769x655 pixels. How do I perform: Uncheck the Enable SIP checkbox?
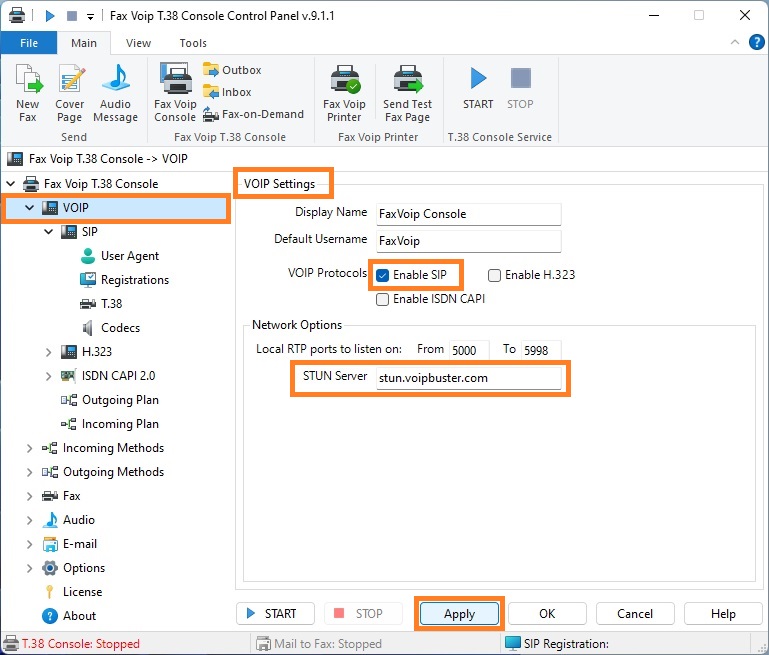coord(383,276)
